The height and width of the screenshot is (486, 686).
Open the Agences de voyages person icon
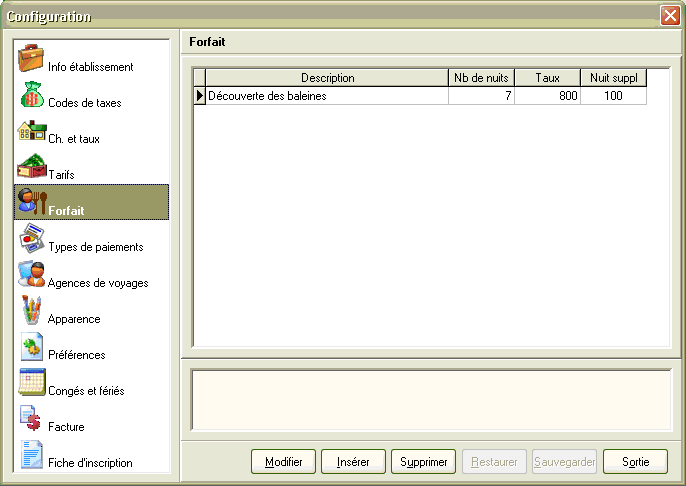31,275
